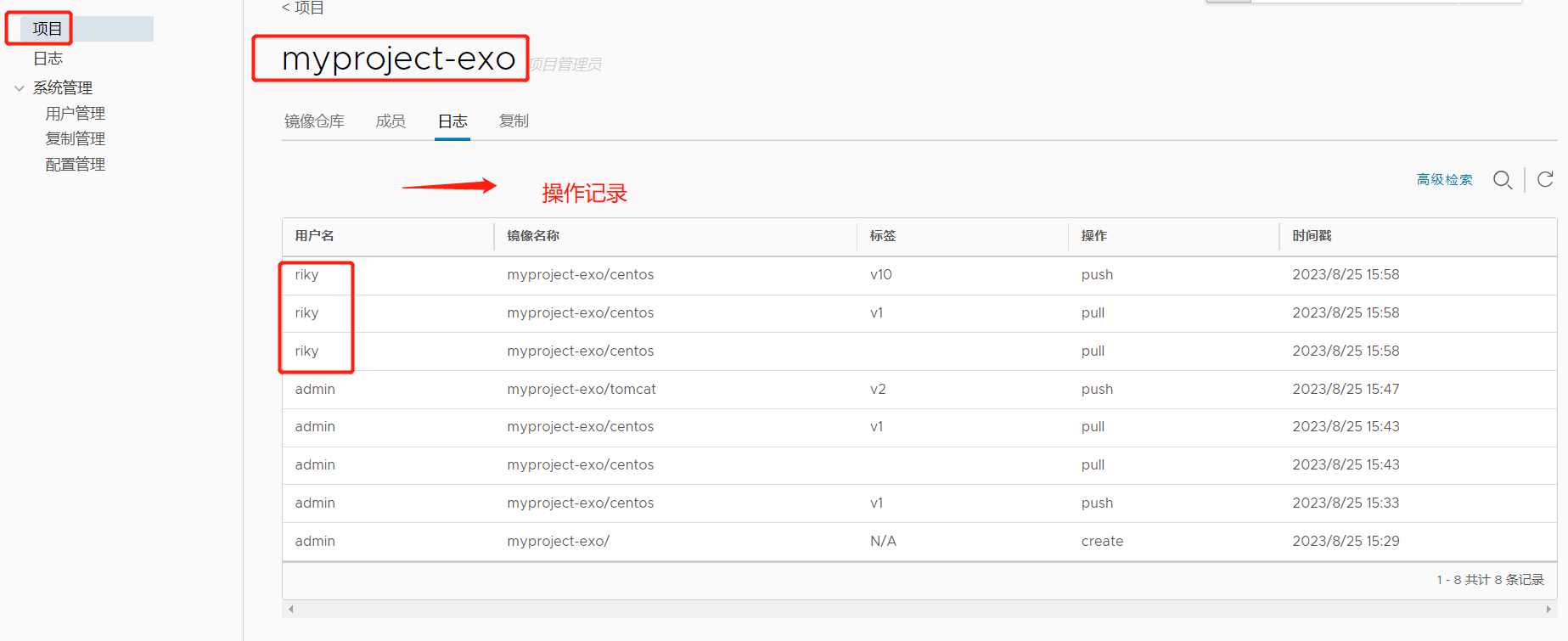
Task: Click record count 1 - 8 共计 8 条记录
Action: pyautogui.click(x=1490, y=580)
